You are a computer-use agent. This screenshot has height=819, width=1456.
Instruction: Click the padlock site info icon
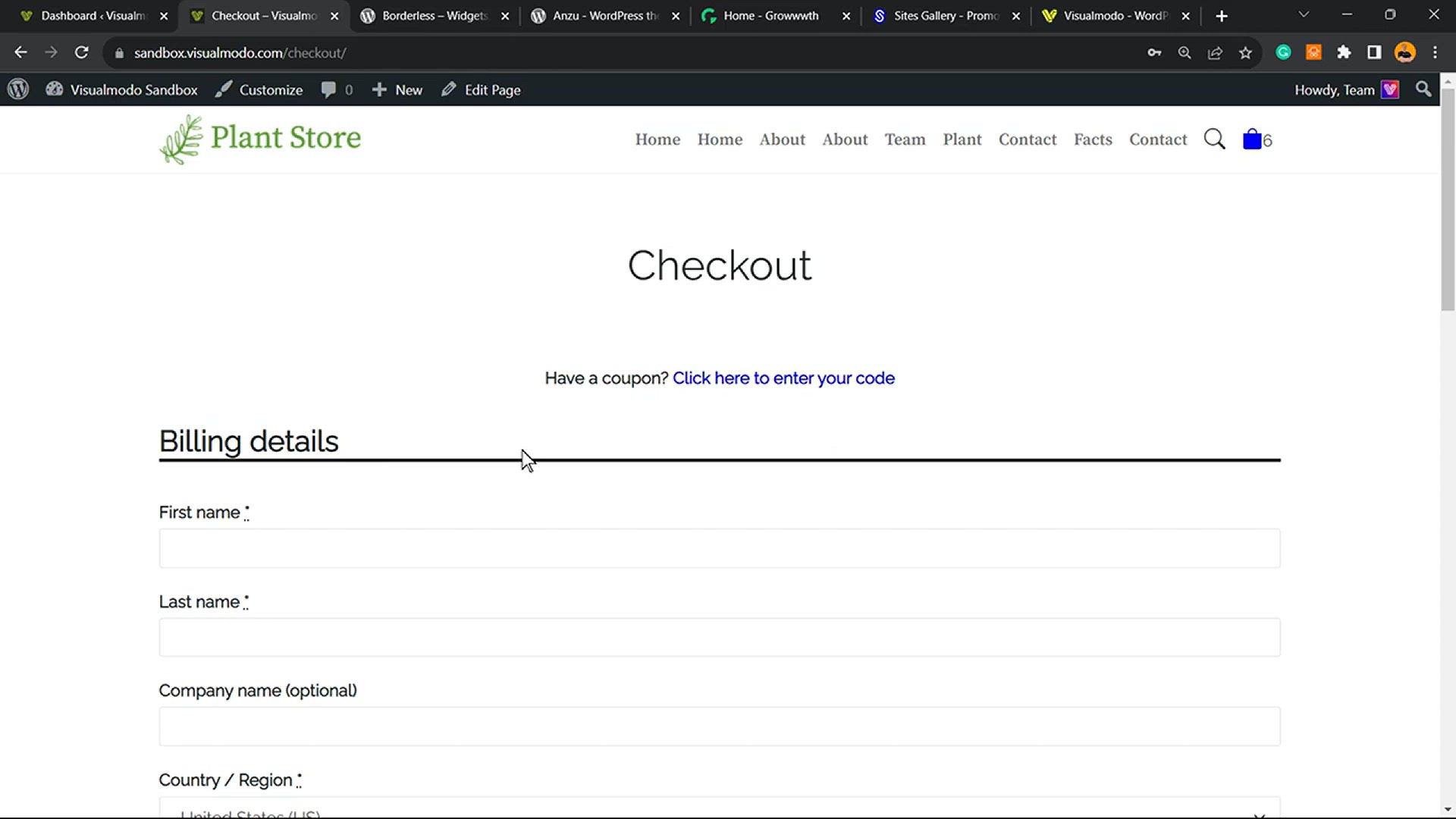point(119,53)
